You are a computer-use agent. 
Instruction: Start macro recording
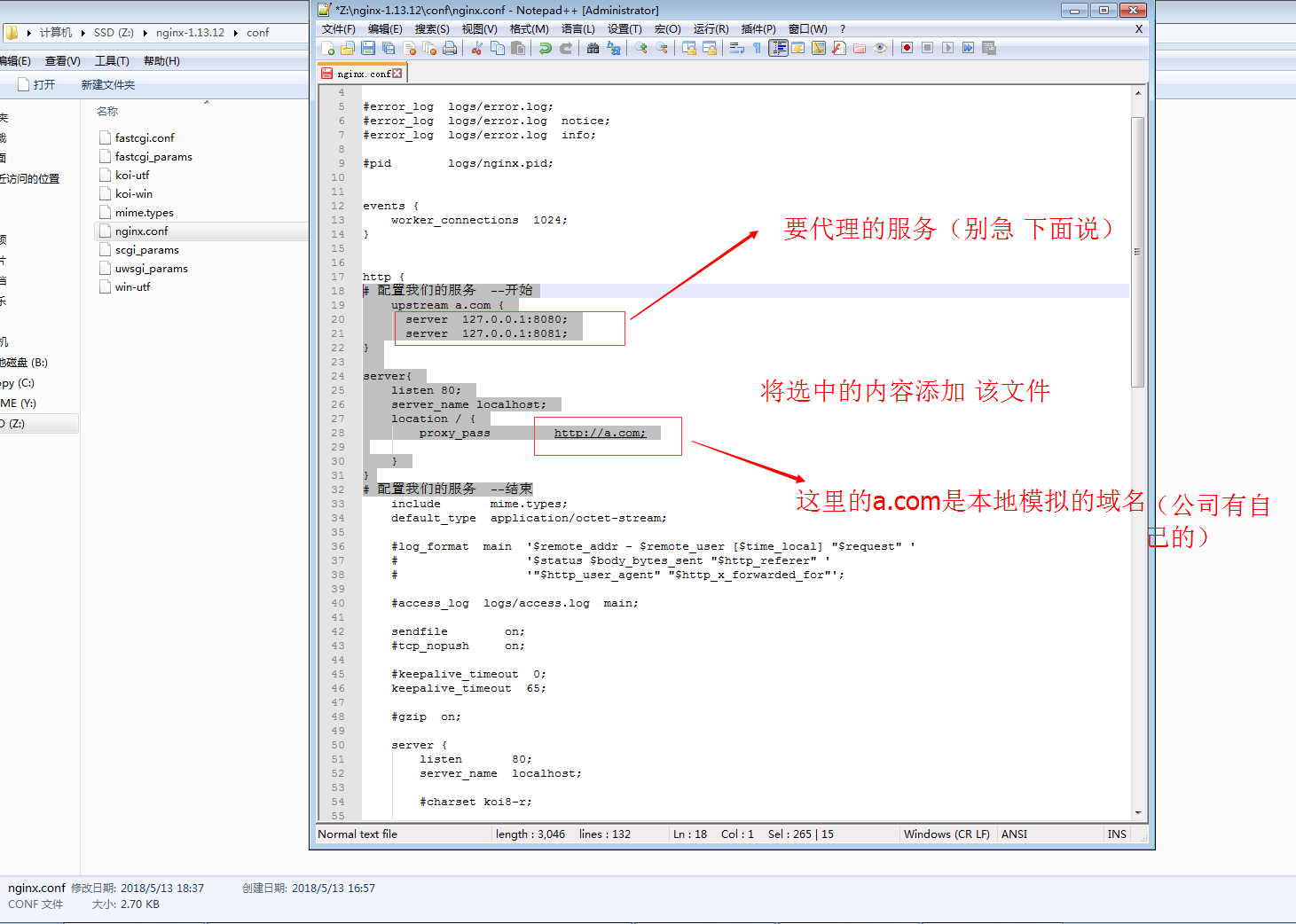(x=907, y=48)
